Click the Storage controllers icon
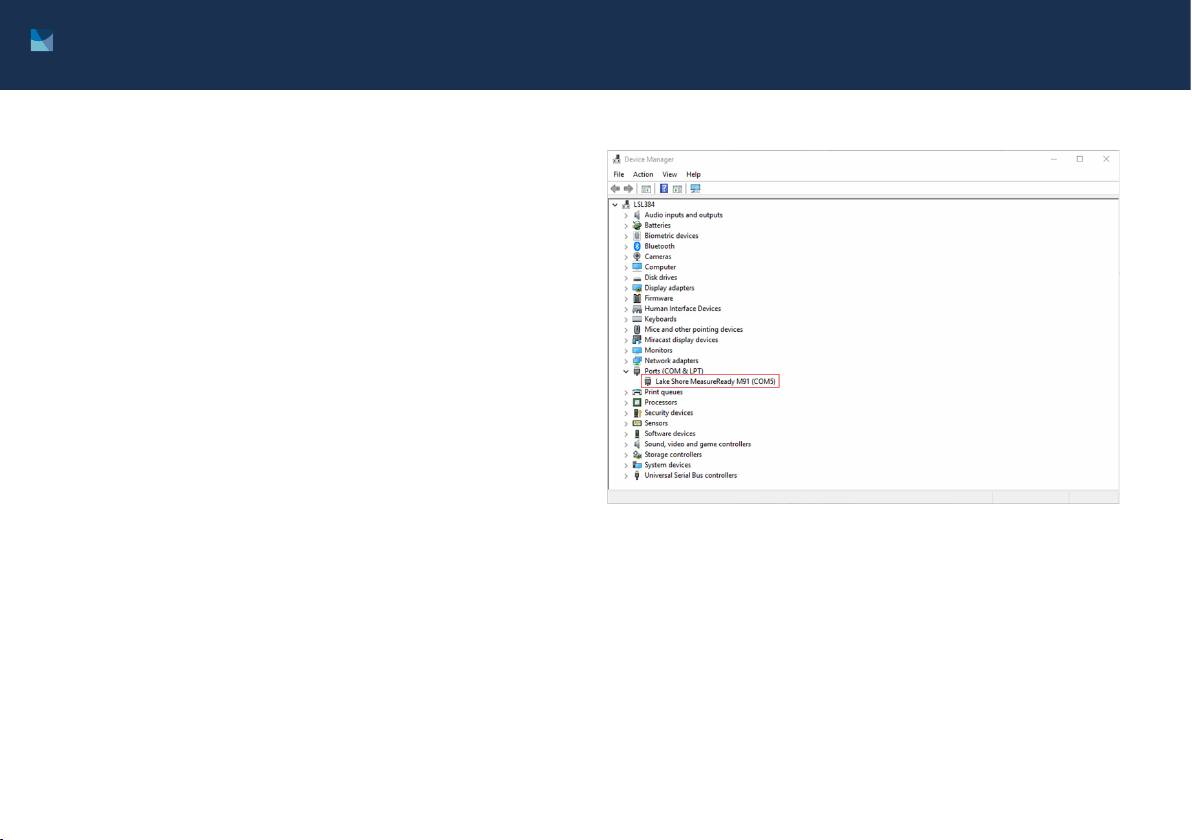The width and height of the screenshot is (1192, 840). click(637, 455)
